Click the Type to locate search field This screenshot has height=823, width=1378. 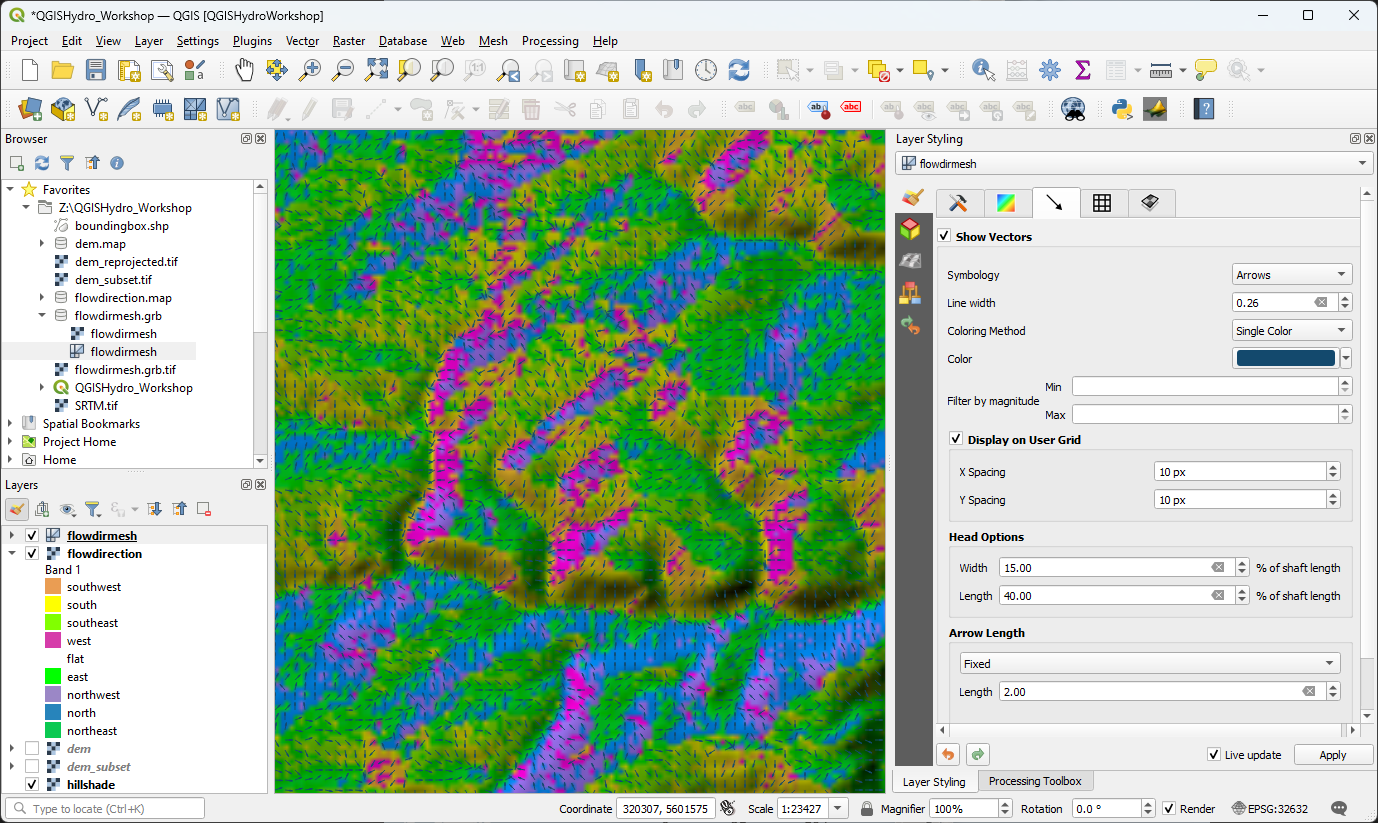click(105, 807)
